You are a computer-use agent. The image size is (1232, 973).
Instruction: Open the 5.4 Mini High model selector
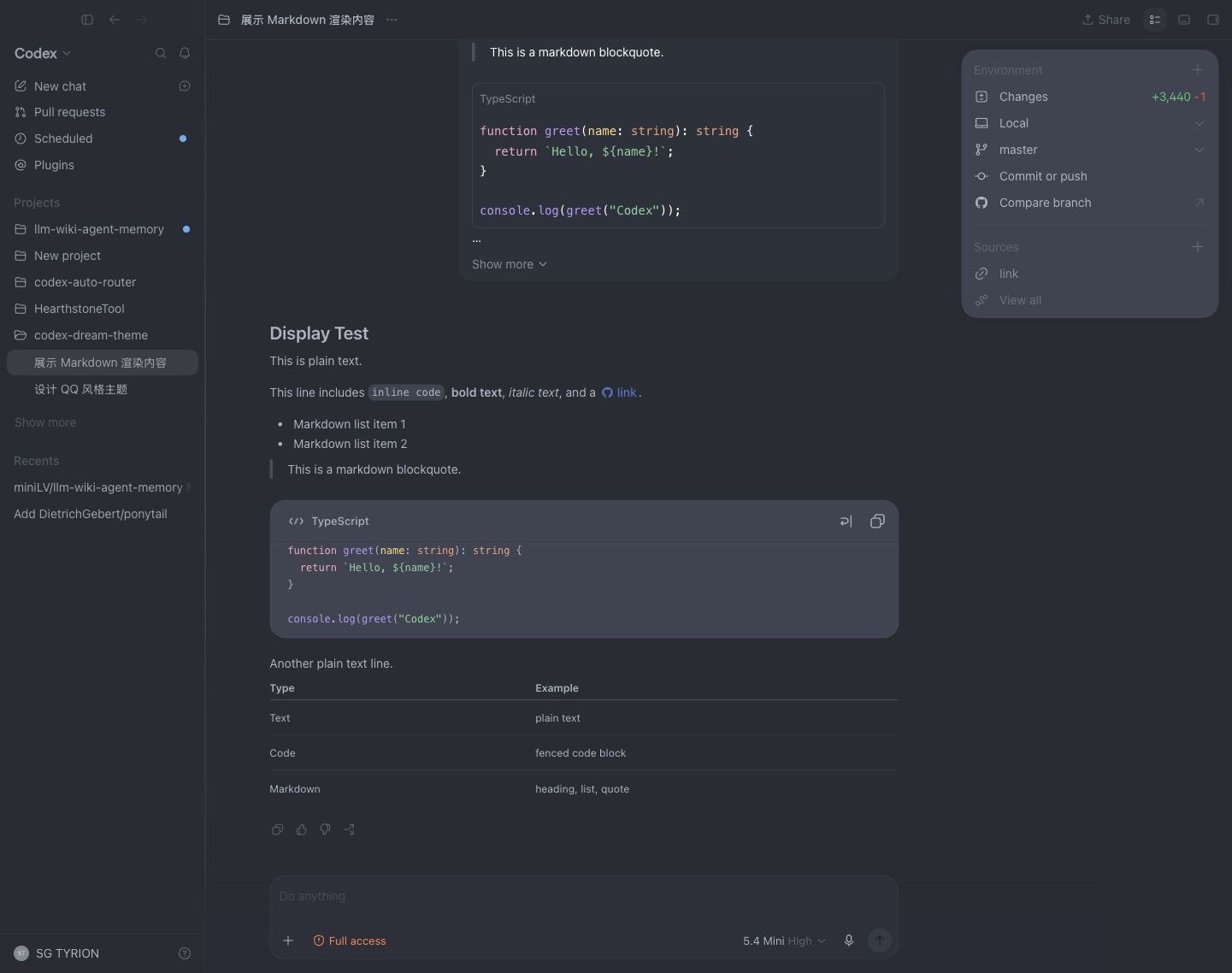[x=784, y=941]
